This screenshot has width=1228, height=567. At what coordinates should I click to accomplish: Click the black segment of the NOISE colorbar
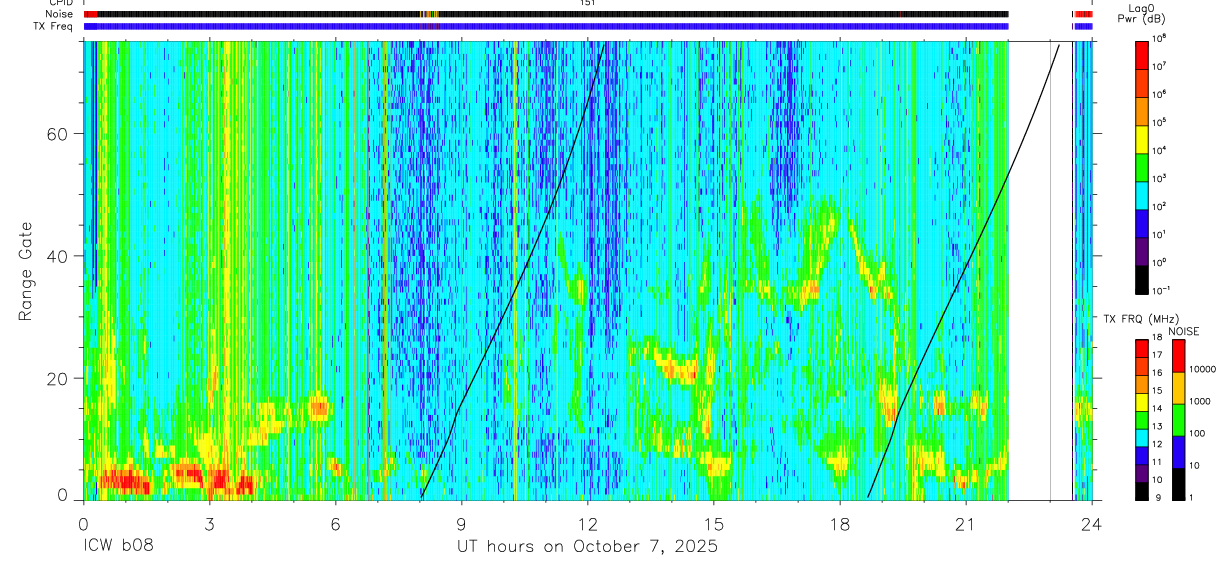(x=1178, y=484)
